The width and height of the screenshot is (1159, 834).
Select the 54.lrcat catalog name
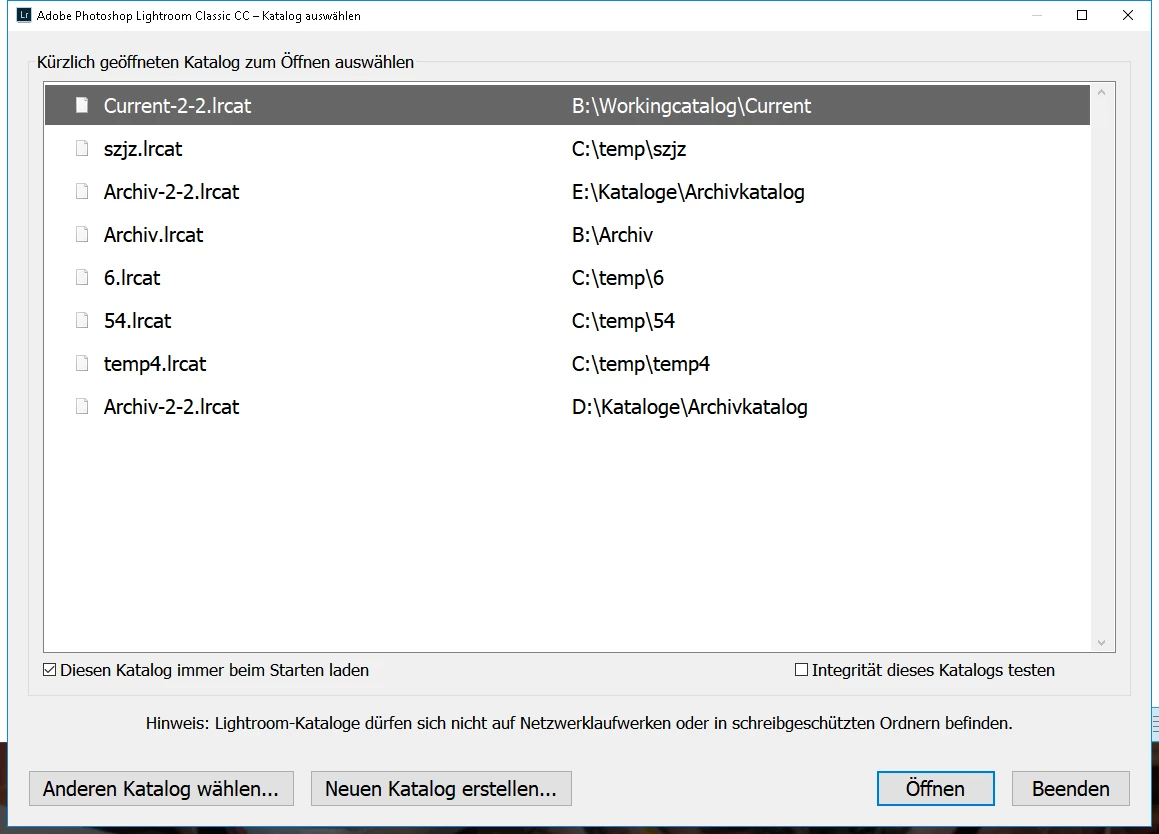point(137,320)
